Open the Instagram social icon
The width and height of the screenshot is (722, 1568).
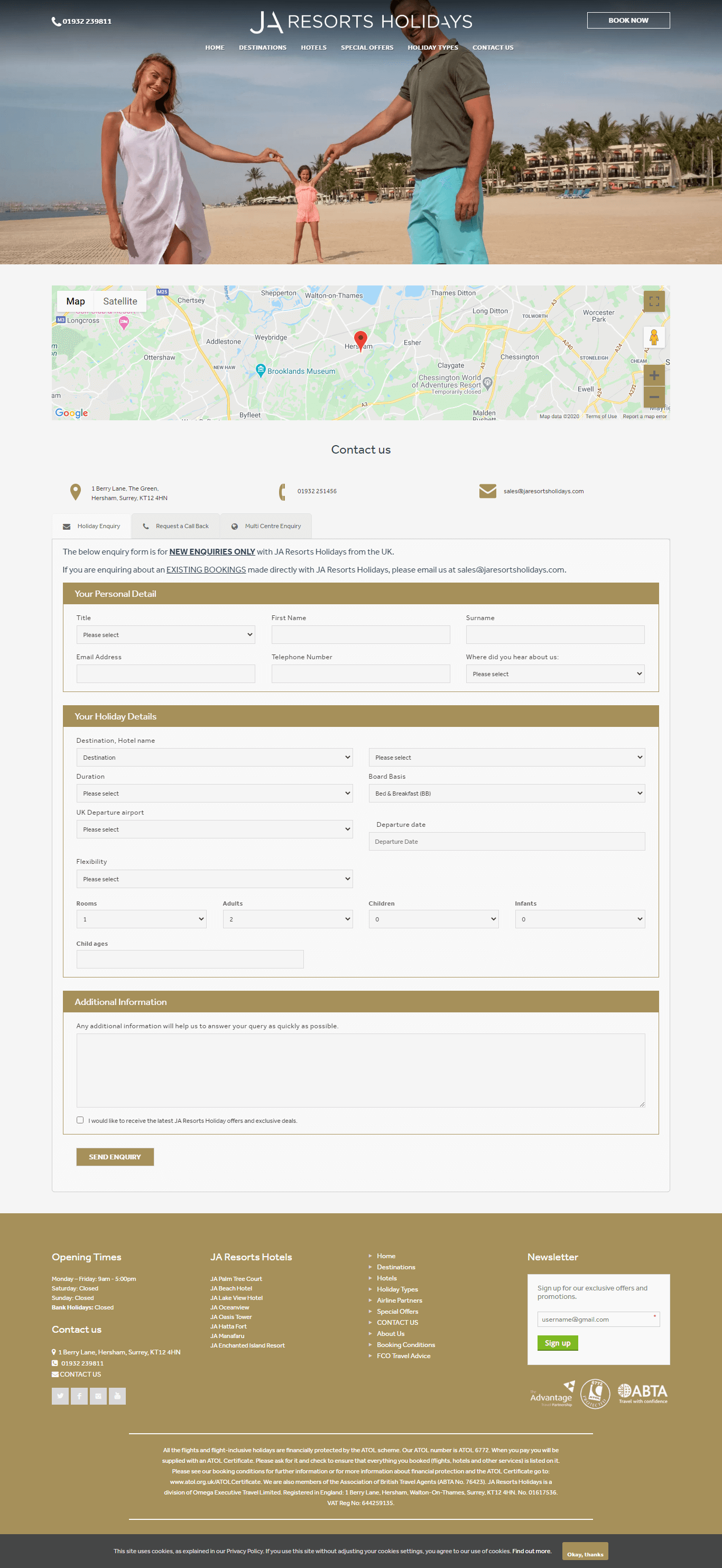(x=98, y=1396)
